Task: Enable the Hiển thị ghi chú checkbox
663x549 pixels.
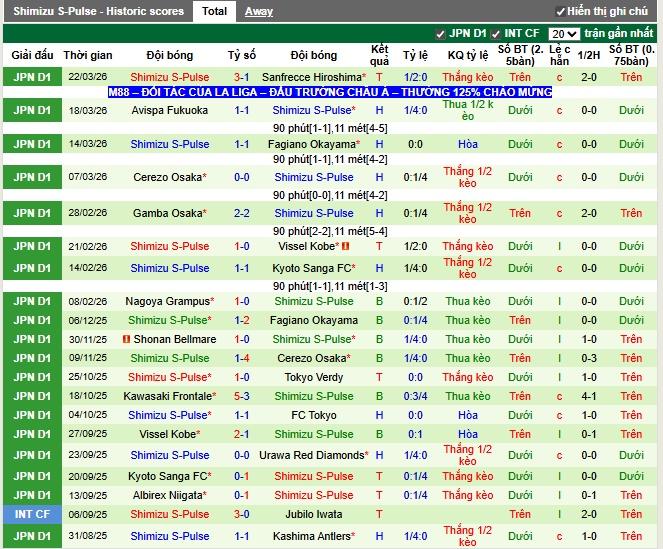Action: [559, 11]
